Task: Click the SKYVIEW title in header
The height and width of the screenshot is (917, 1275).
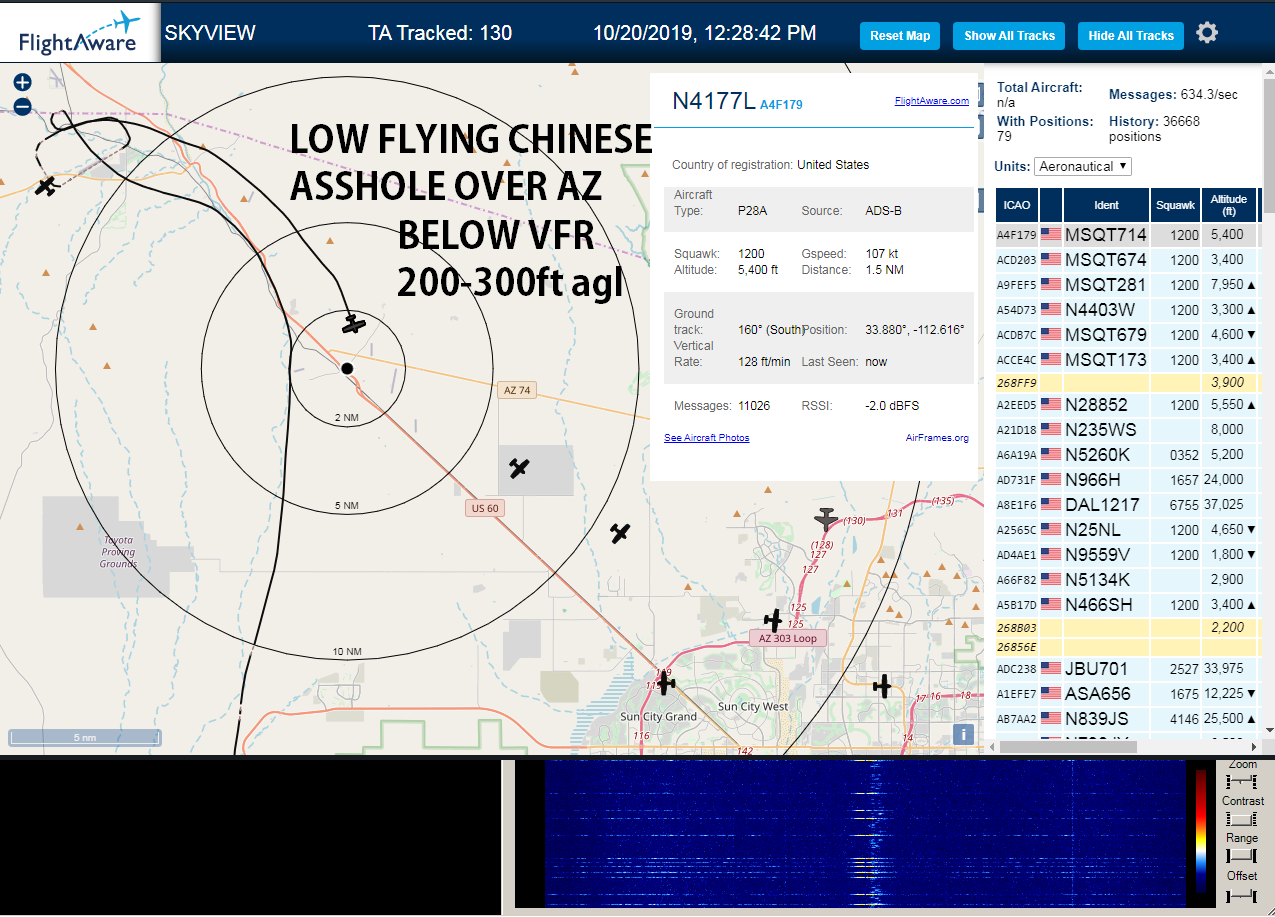Action: click(210, 33)
